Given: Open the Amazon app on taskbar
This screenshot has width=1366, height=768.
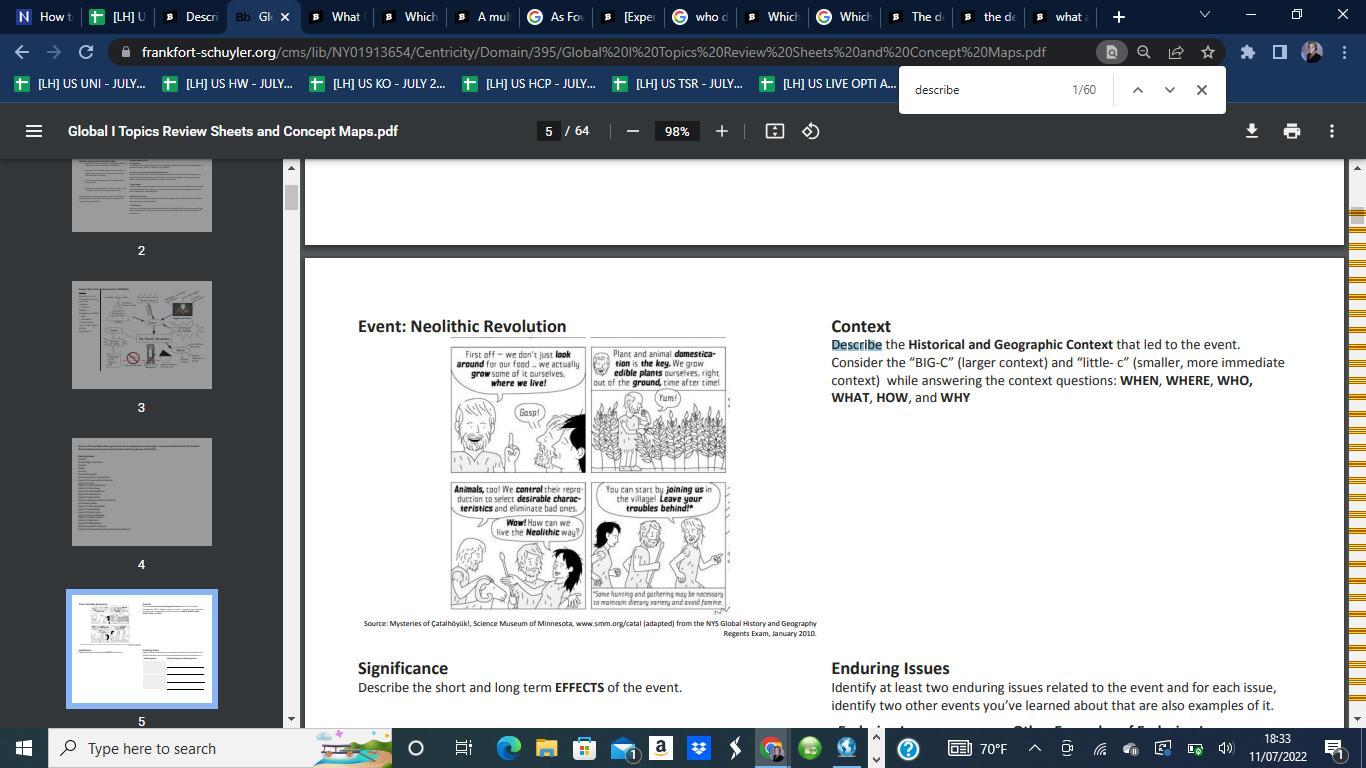Looking at the screenshot, I should [x=660, y=748].
